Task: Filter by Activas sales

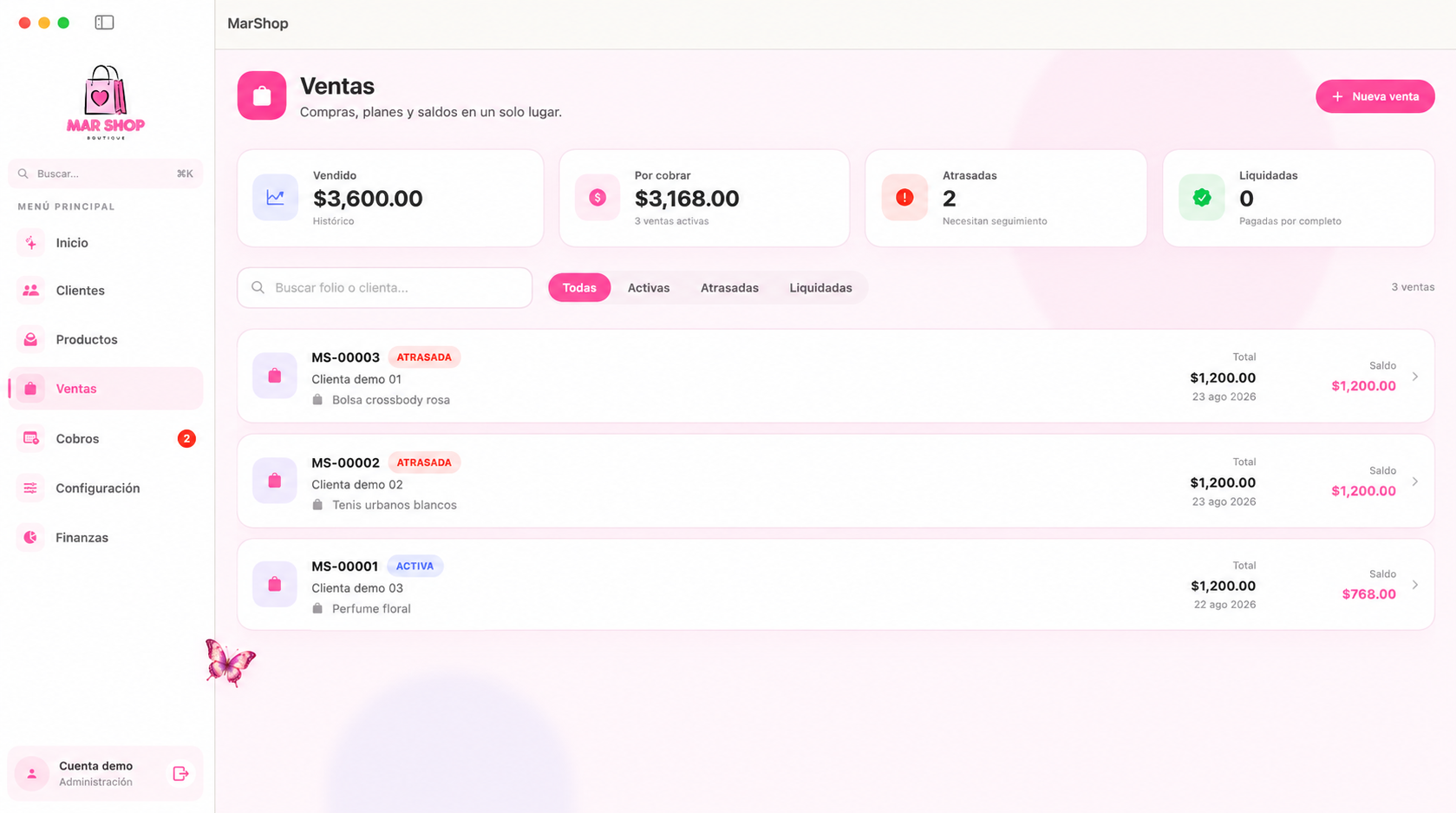Action: click(649, 287)
